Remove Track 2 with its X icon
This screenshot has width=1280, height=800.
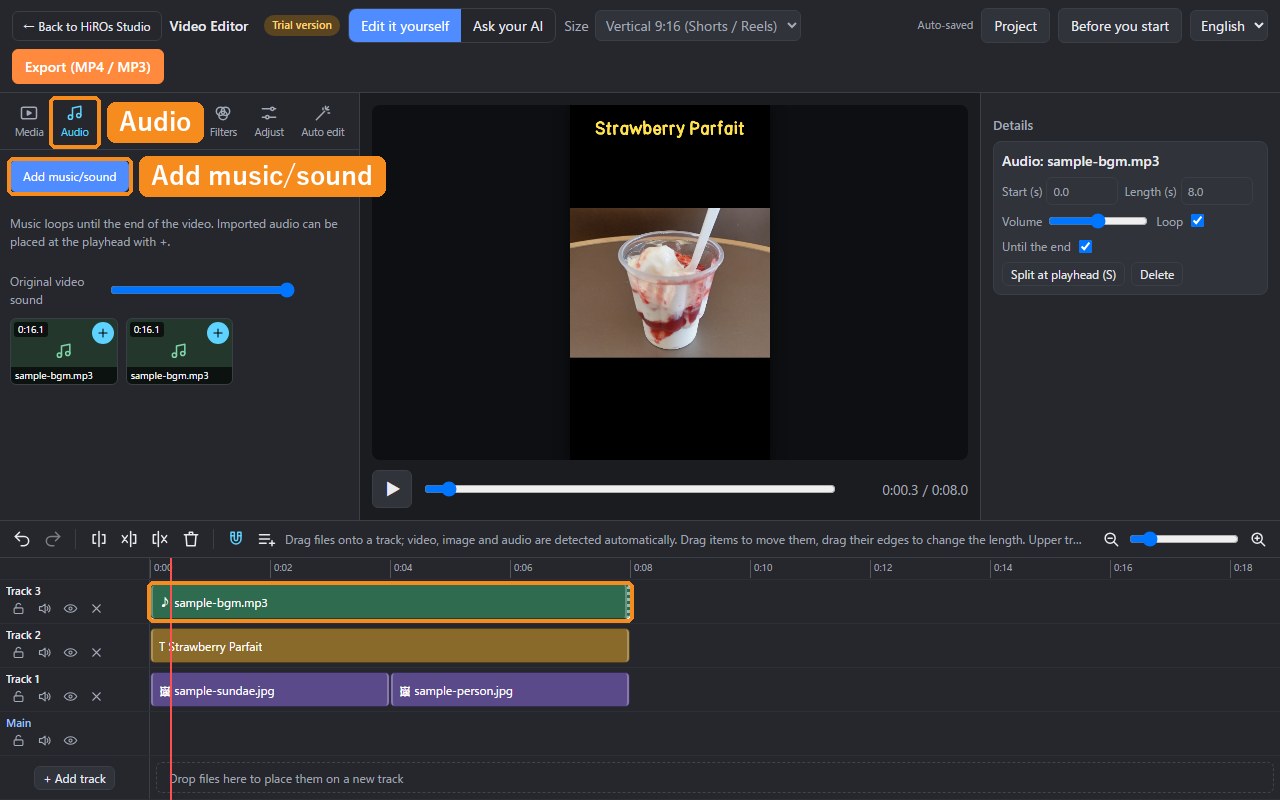click(x=96, y=652)
